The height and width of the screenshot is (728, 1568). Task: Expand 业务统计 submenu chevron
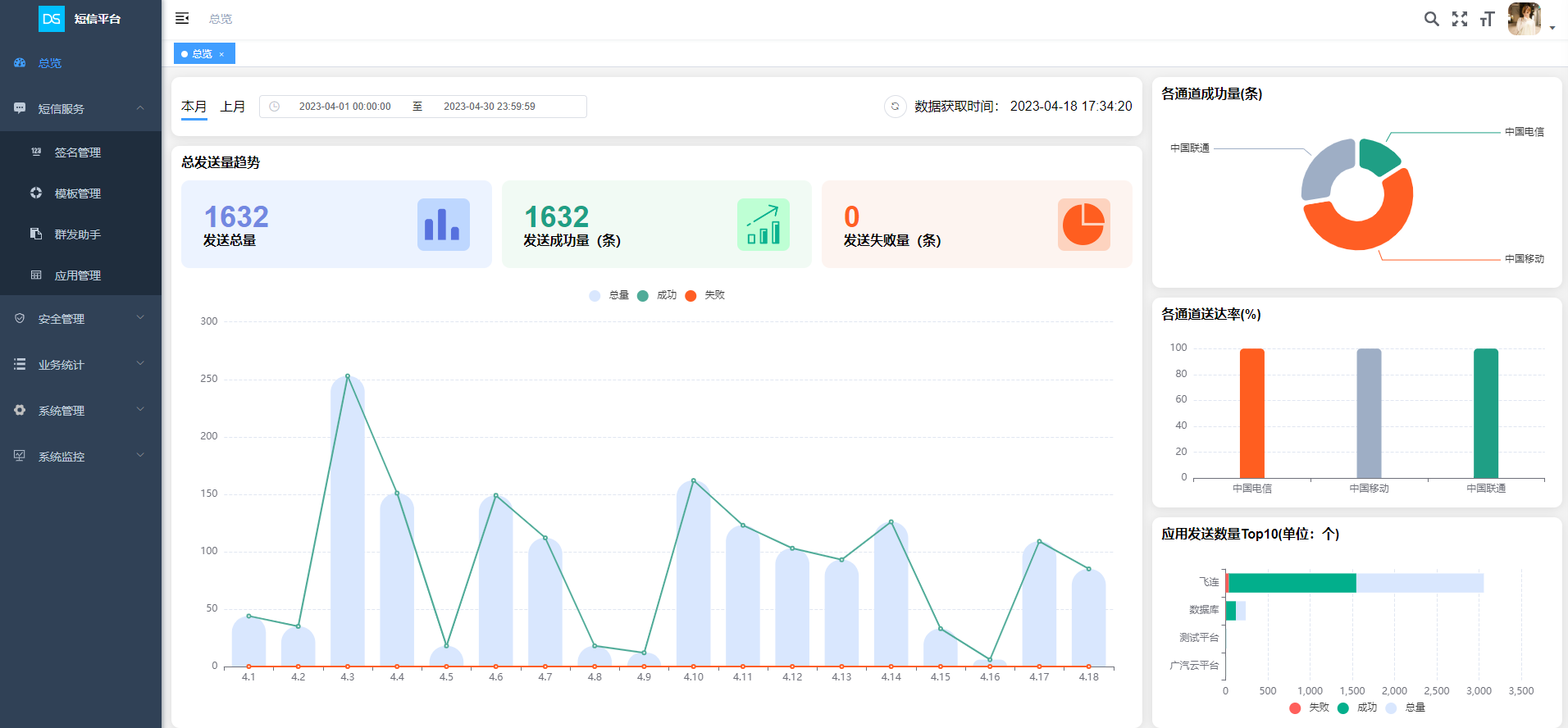(x=140, y=363)
